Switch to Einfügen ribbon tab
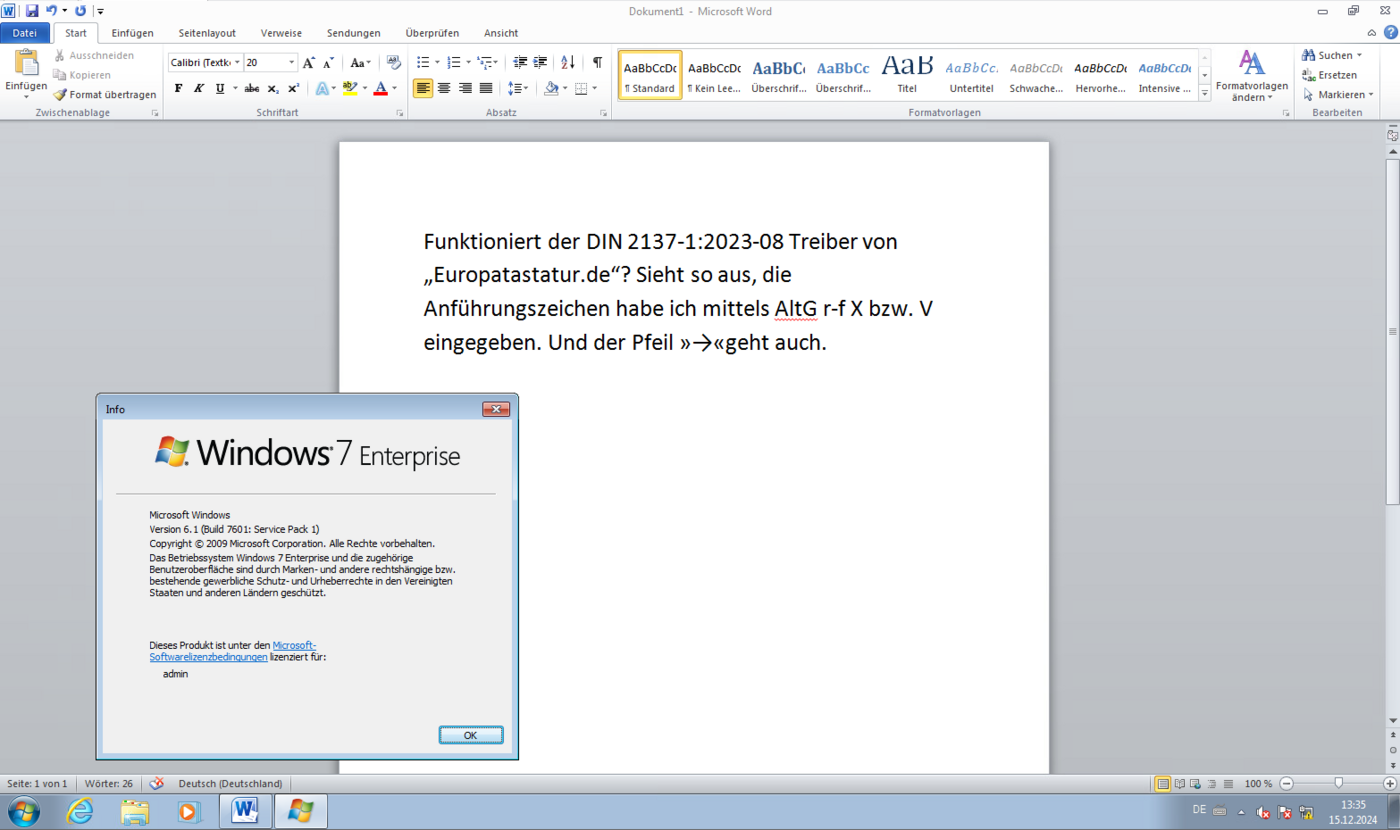This screenshot has height=830, width=1400. pyautogui.click(x=132, y=33)
